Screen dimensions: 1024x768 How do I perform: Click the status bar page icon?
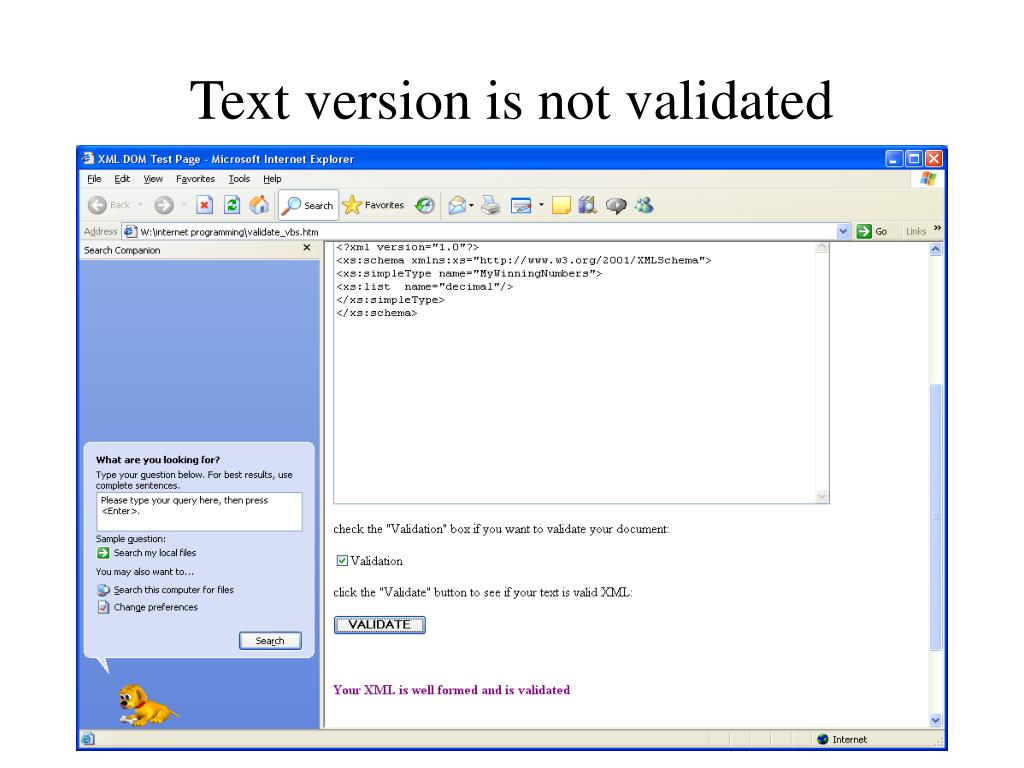88,739
